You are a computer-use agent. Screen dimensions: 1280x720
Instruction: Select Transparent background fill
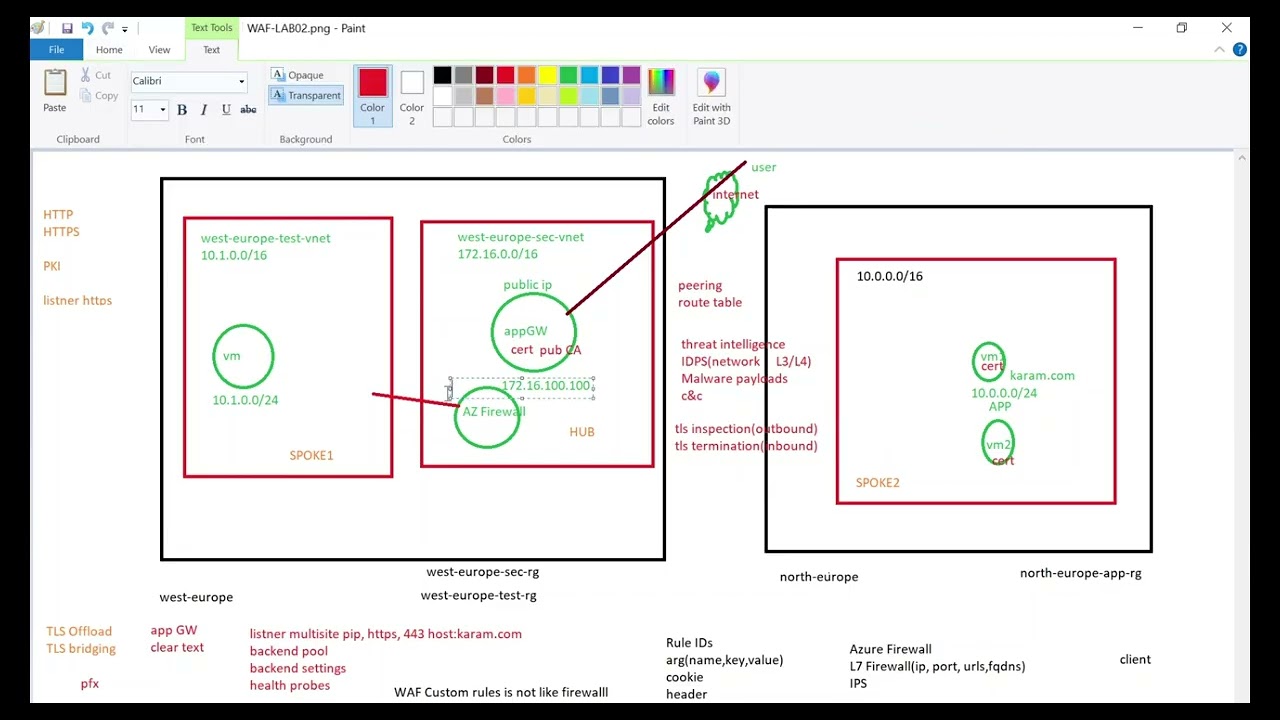[x=306, y=95]
